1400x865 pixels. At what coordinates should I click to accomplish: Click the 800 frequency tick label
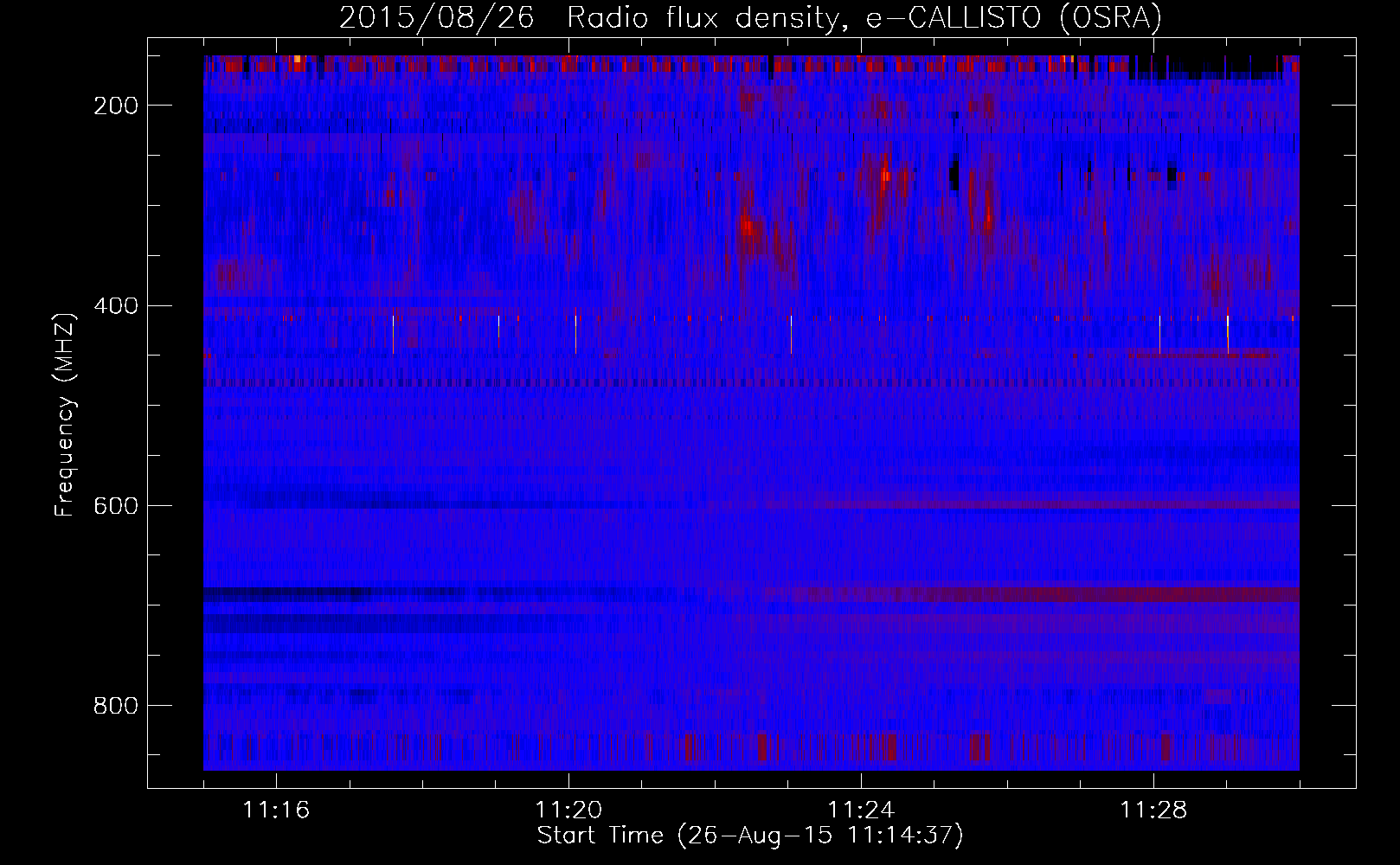pyautogui.click(x=117, y=706)
